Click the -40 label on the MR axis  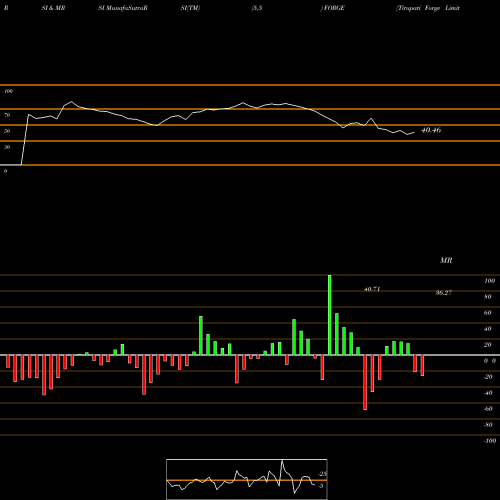488,393
